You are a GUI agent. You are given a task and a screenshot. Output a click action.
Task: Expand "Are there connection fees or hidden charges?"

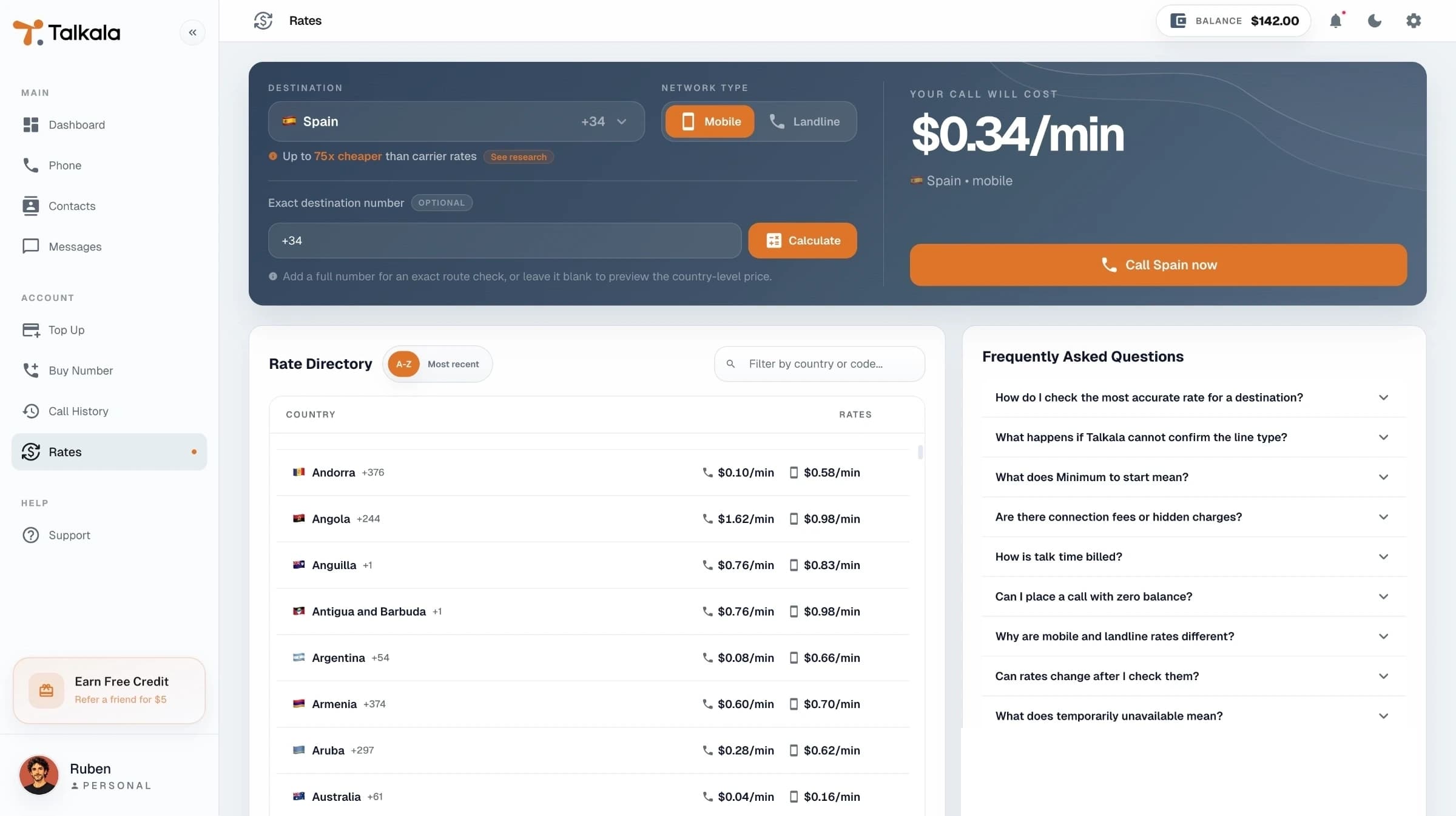click(1194, 517)
